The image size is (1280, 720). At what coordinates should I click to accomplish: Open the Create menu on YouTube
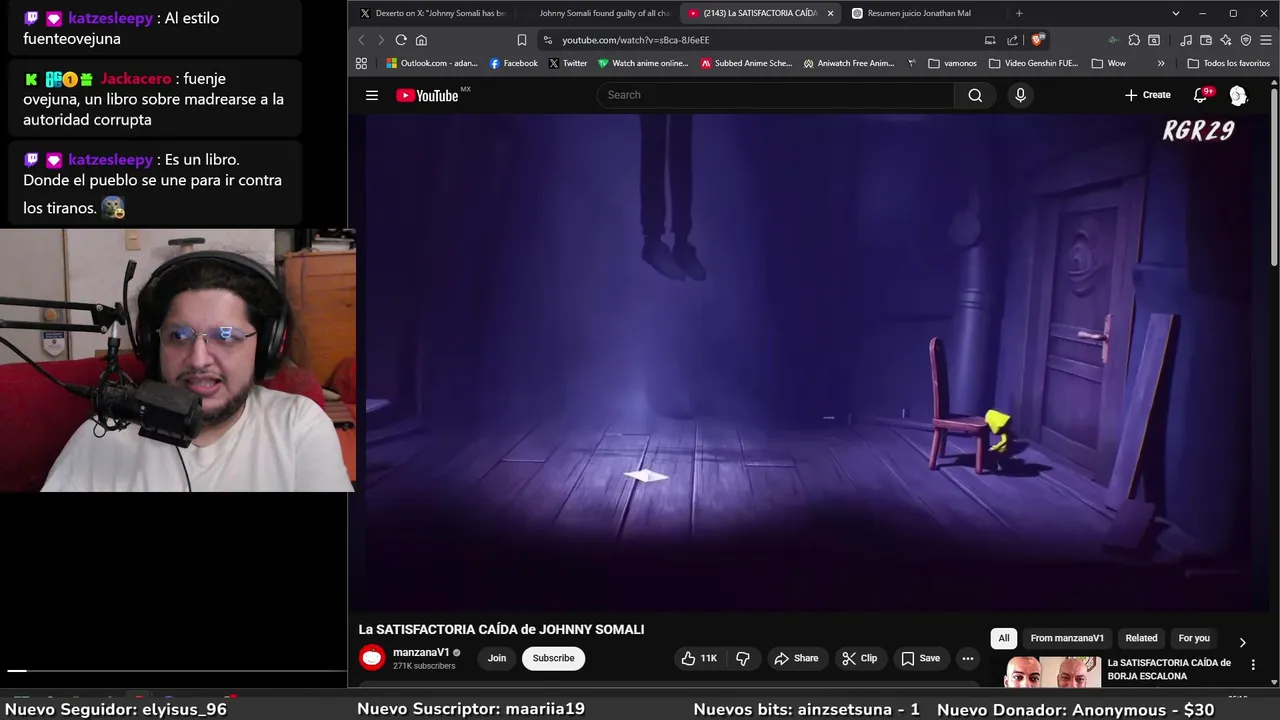(x=1147, y=95)
